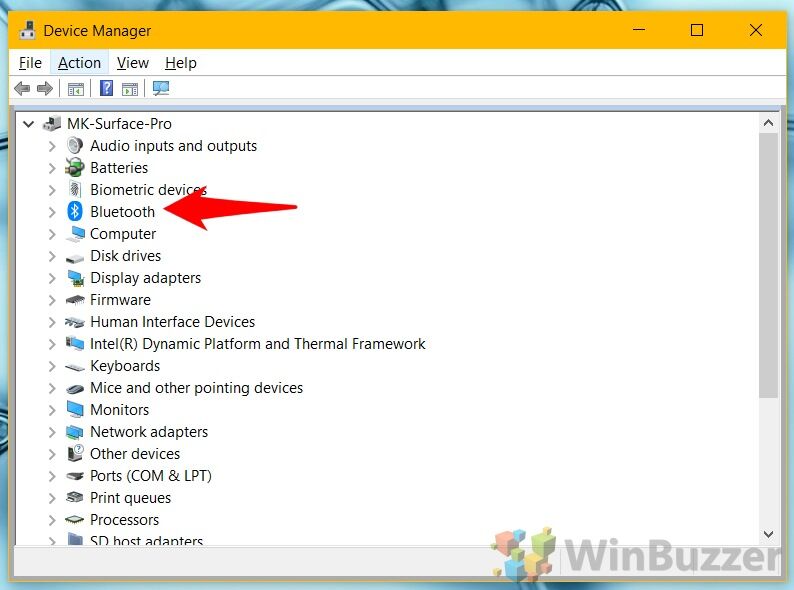Screen dimensions: 794x590
Task: Click the Computer category icon
Action: click(x=76, y=233)
